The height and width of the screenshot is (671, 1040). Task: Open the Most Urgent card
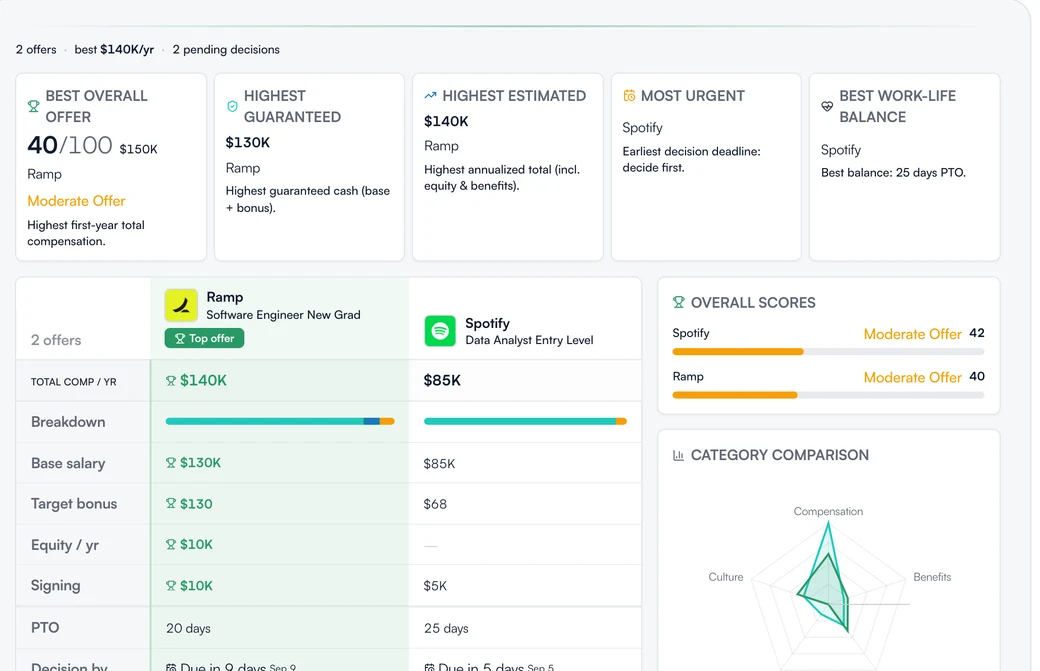coord(706,167)
